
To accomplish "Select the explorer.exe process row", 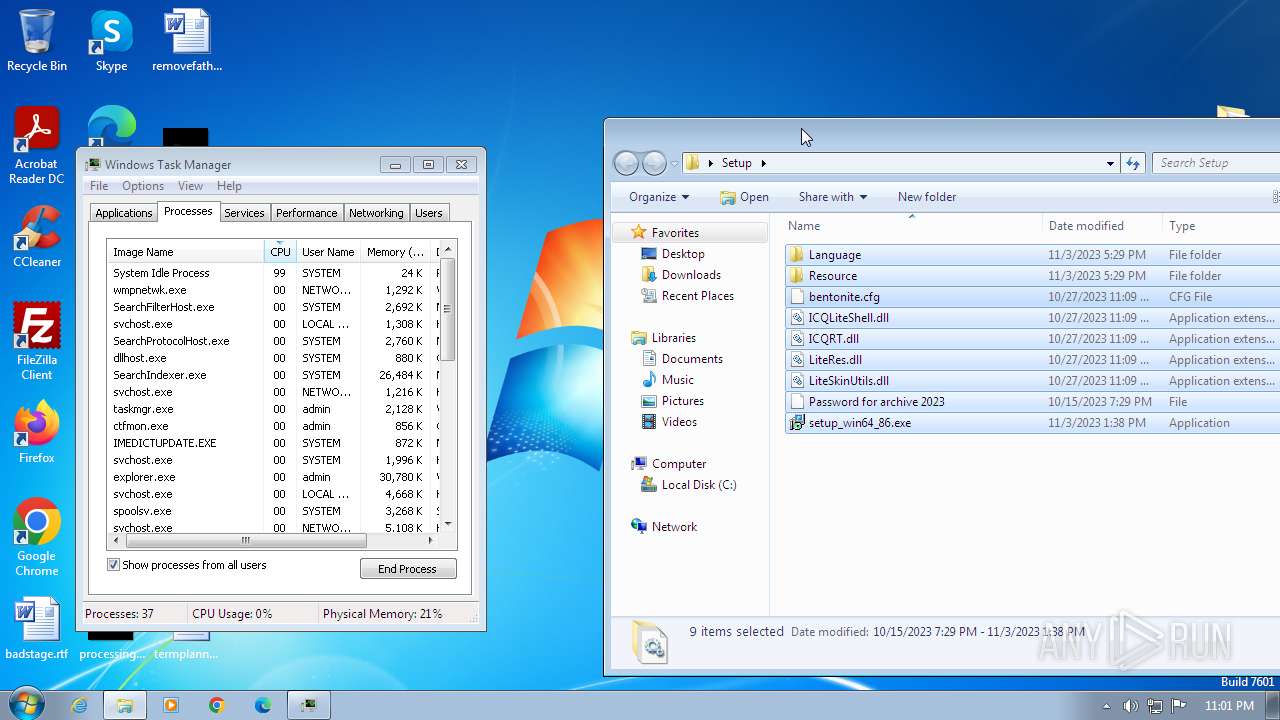I will tap(274, 477).
